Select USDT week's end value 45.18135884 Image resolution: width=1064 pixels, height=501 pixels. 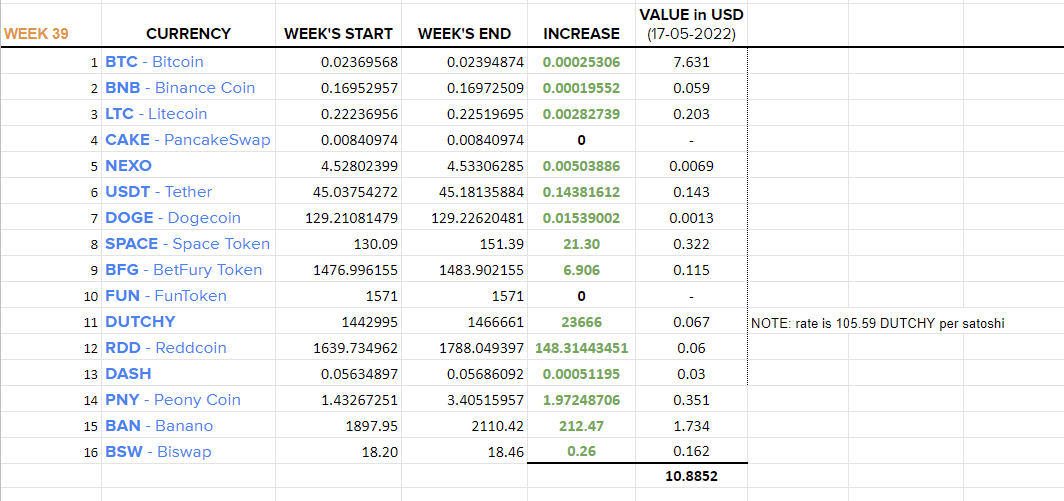tap(464, 192)
